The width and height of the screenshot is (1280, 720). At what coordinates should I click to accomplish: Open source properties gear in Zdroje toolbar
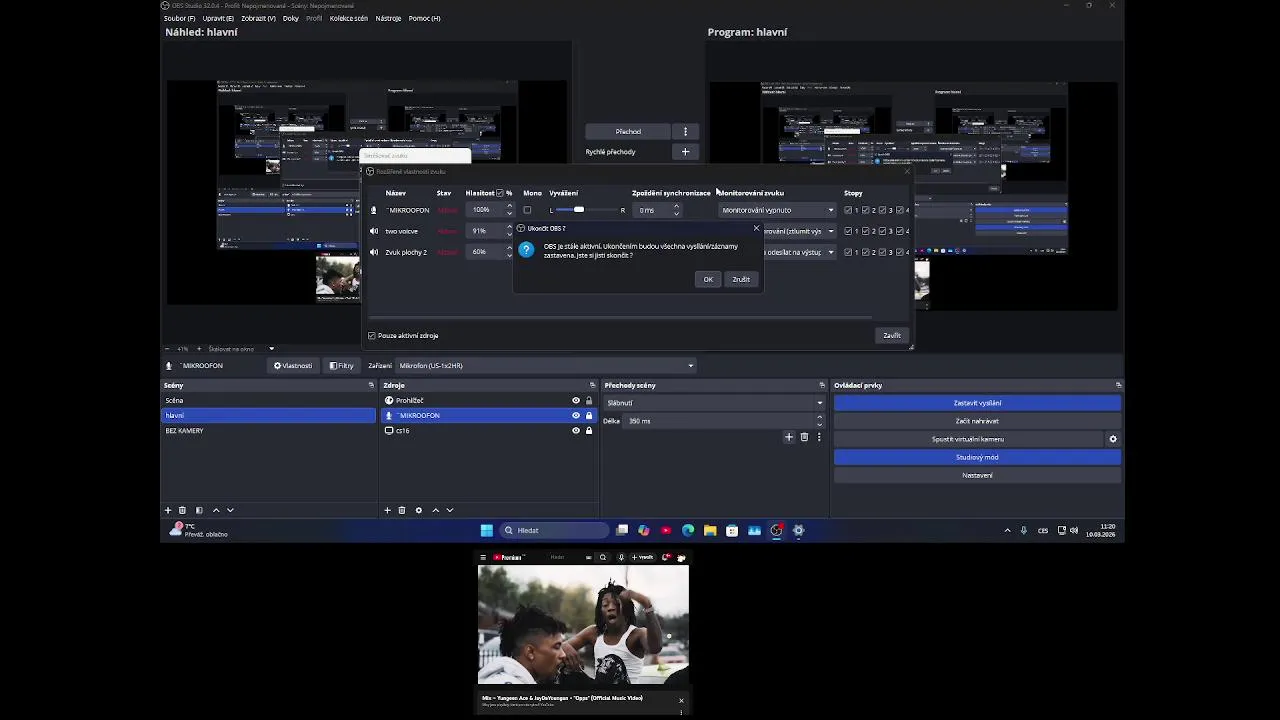pos(419,510)
